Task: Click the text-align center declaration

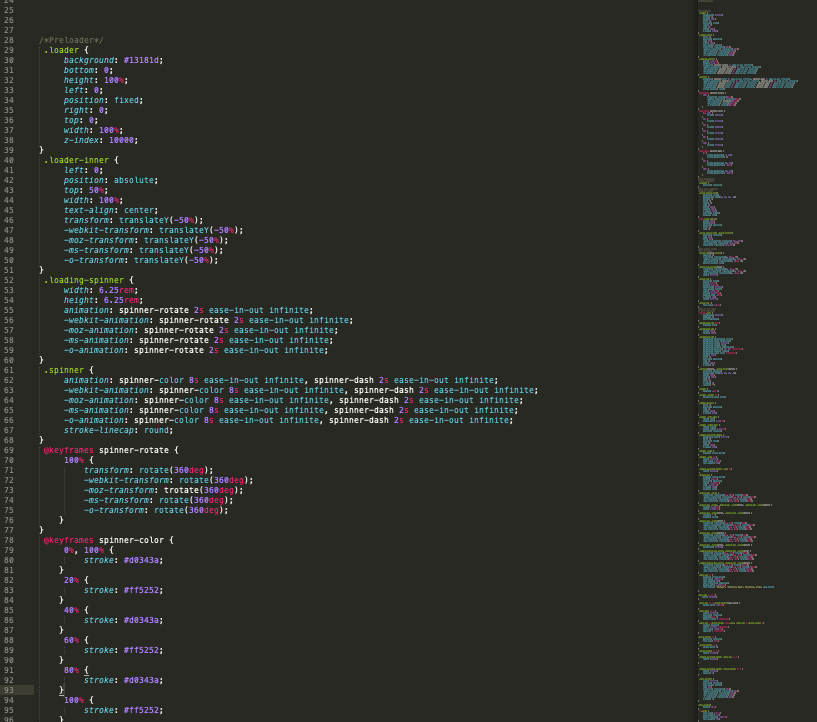Action: 111,210
